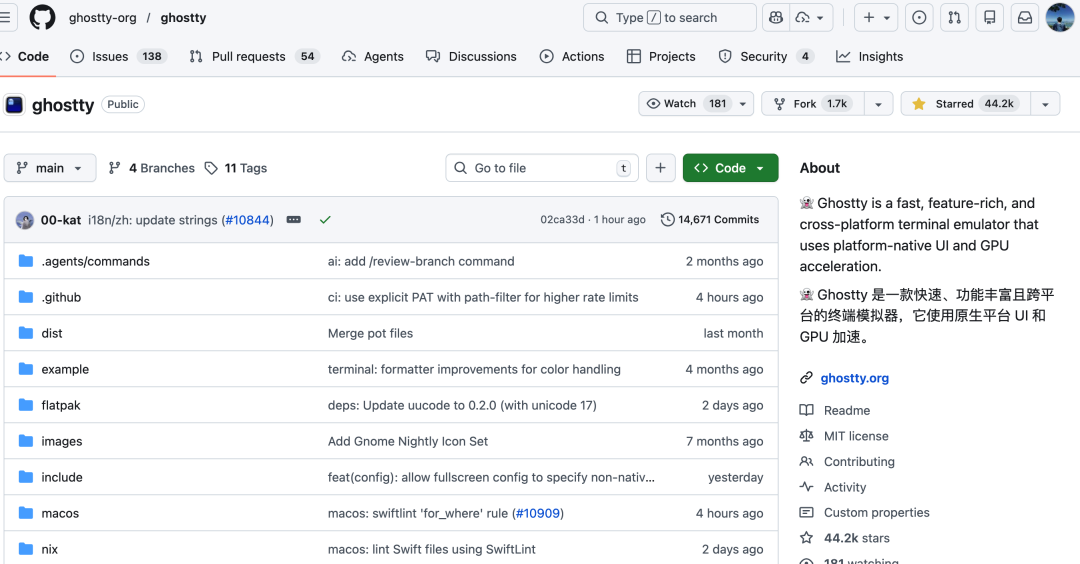Switch to the Discussions tab

[471, 56]
